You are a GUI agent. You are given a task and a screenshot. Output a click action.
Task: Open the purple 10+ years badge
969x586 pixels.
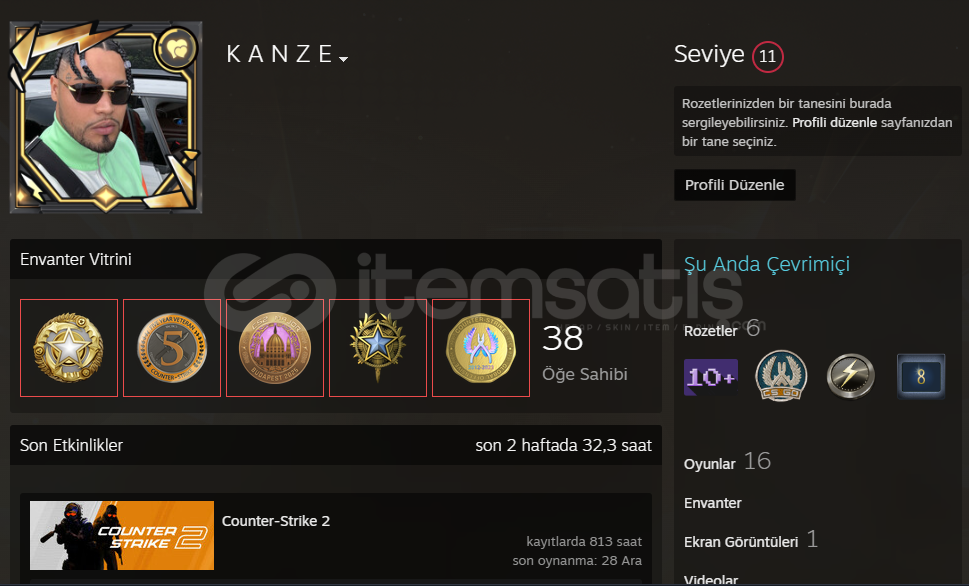pyautogui.click(x=711, y=377)
